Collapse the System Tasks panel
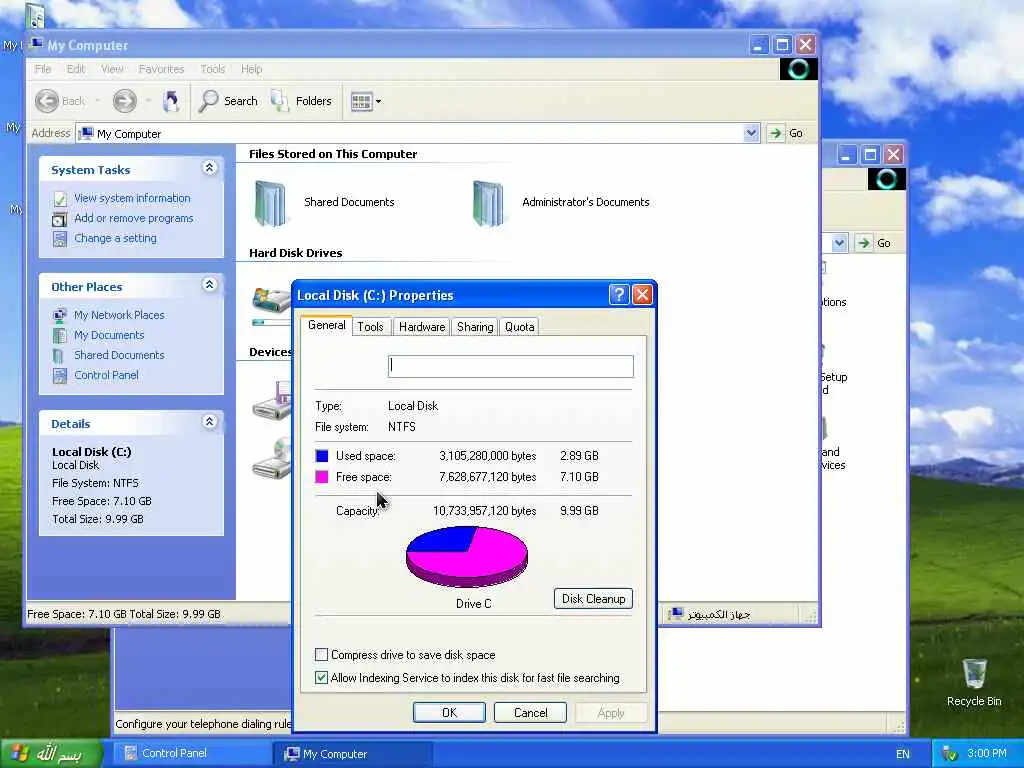The height and width of the screenshot is (768, 1024). point(210,168)
